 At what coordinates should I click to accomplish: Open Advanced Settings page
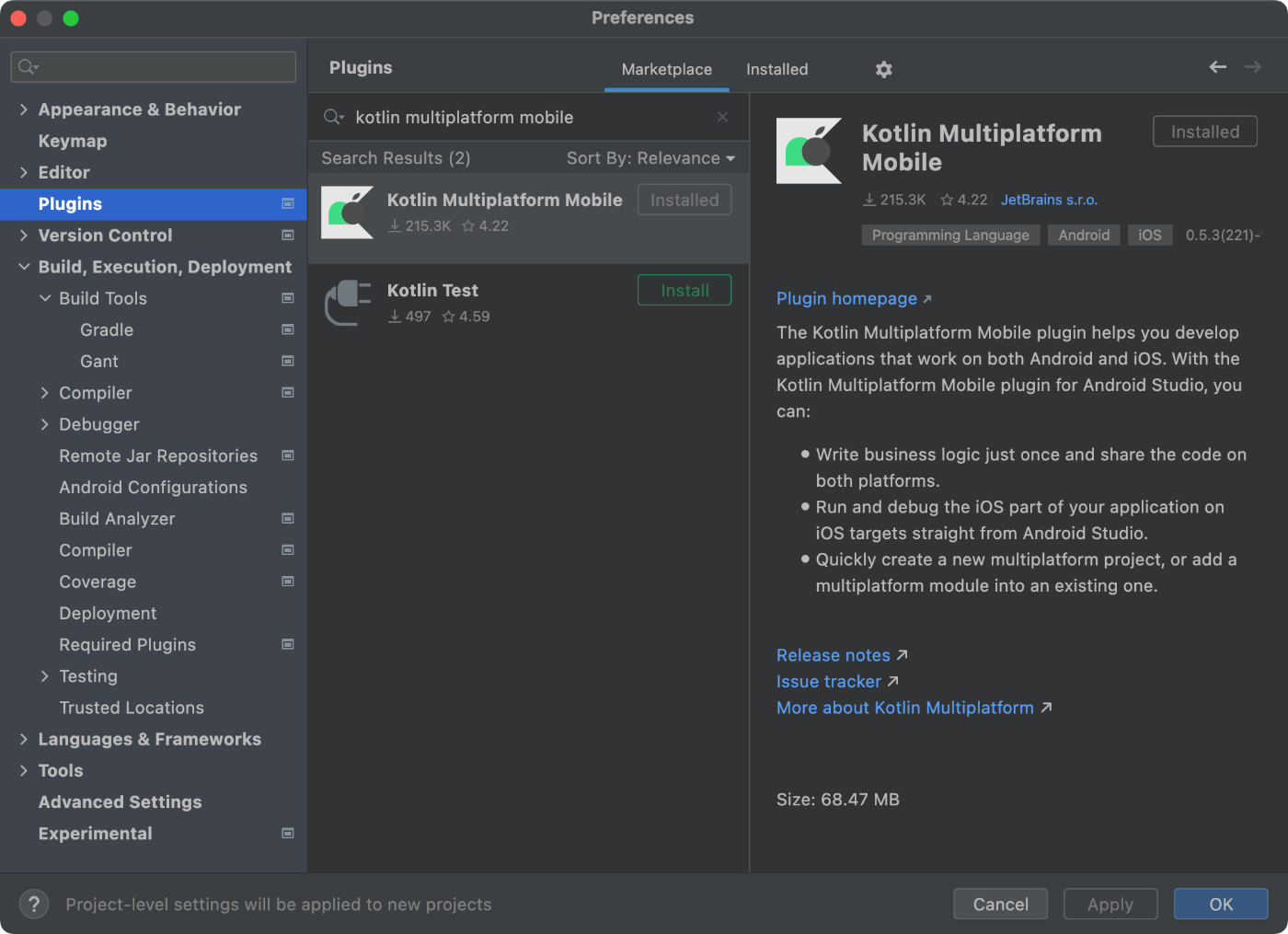click(120, 801)
